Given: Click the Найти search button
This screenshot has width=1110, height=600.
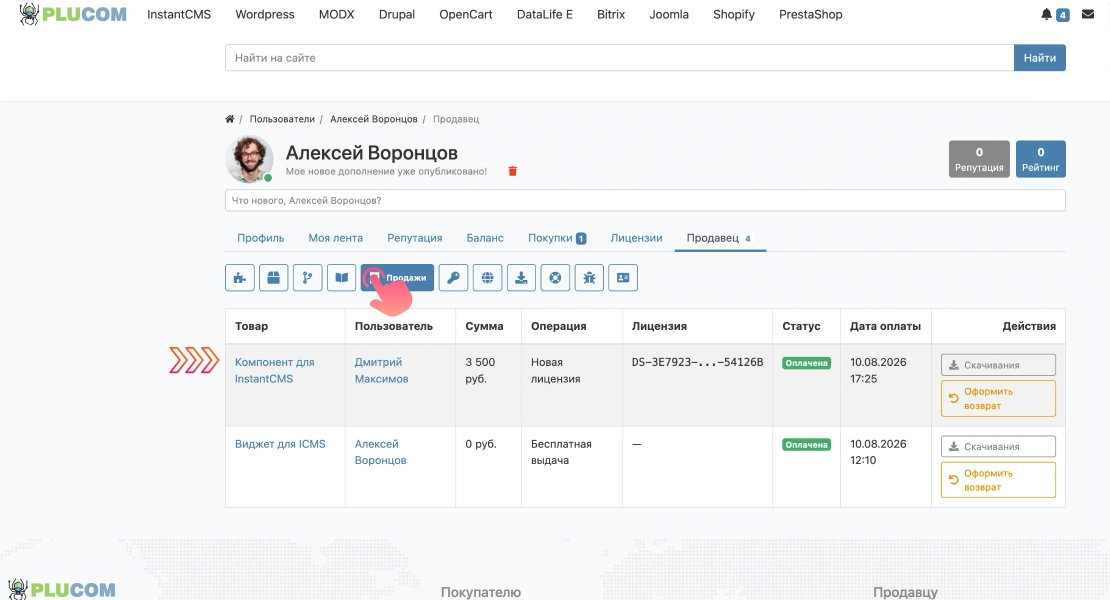Looking at the screenshot, I should point(1039,58).
